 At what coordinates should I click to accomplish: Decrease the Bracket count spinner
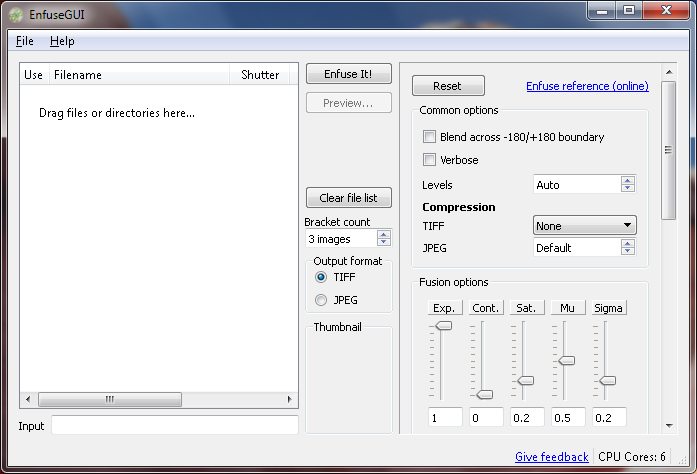(384, 242)
